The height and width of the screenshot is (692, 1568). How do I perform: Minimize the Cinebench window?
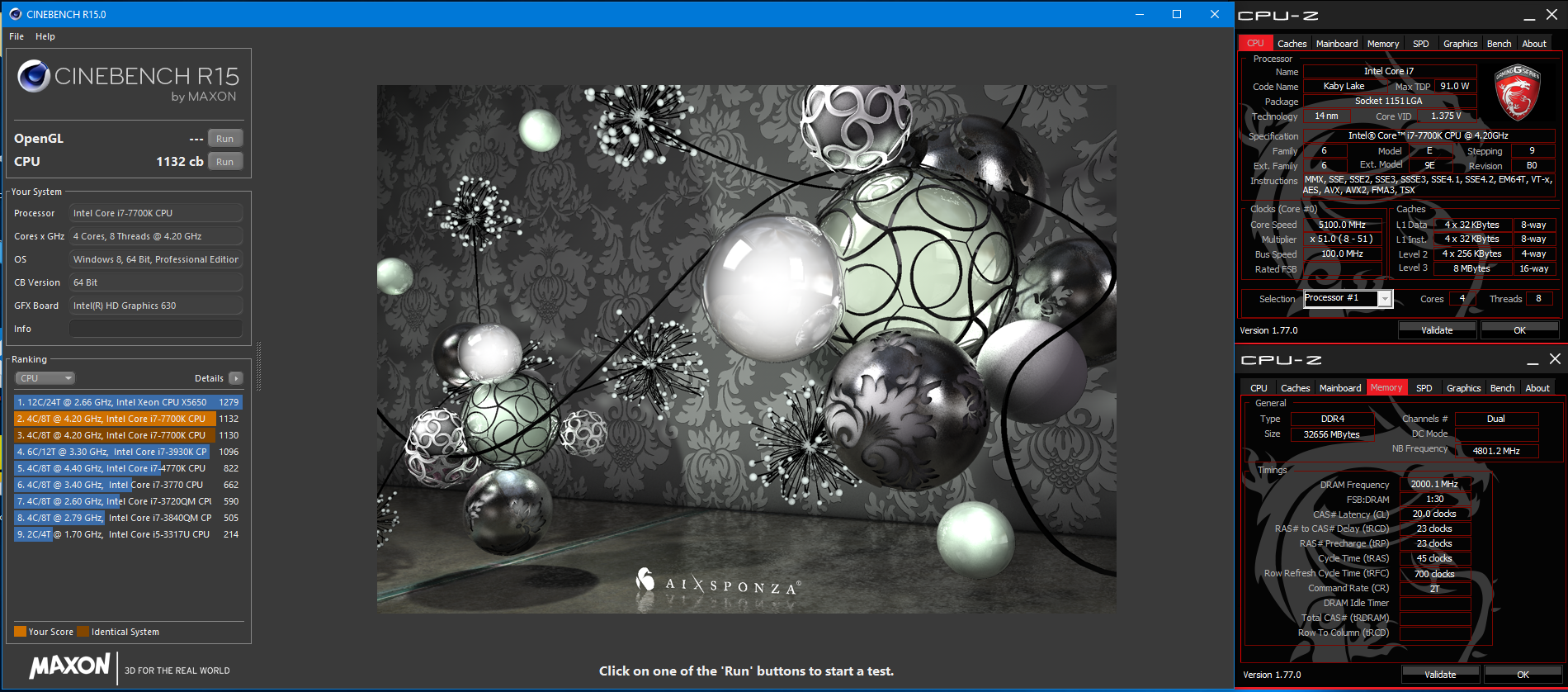pos(1139,14)
